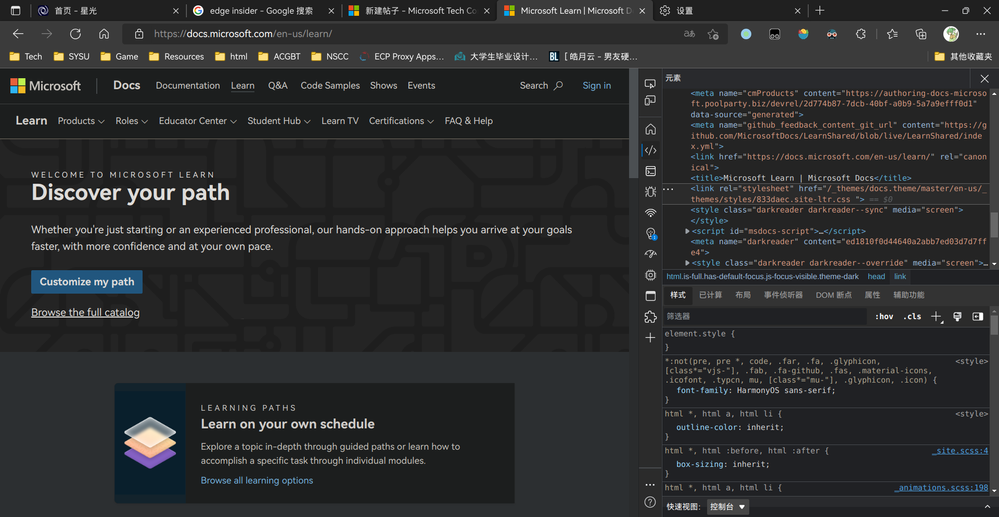
Task: Open the 其他收藏夹 folder
Action: [963, 56]
